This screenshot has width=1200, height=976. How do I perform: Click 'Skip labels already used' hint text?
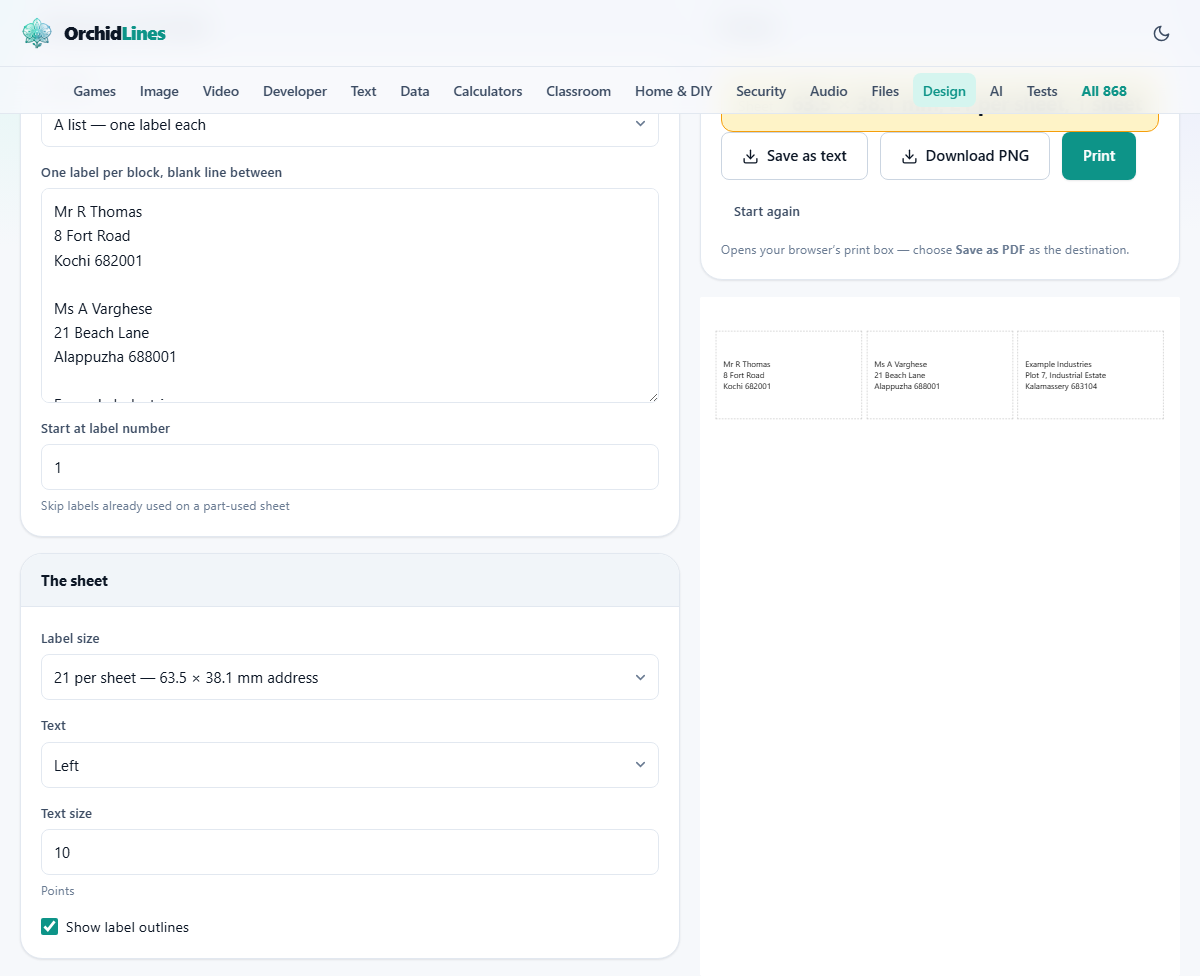pyautogui.click(x=165, y=506)
